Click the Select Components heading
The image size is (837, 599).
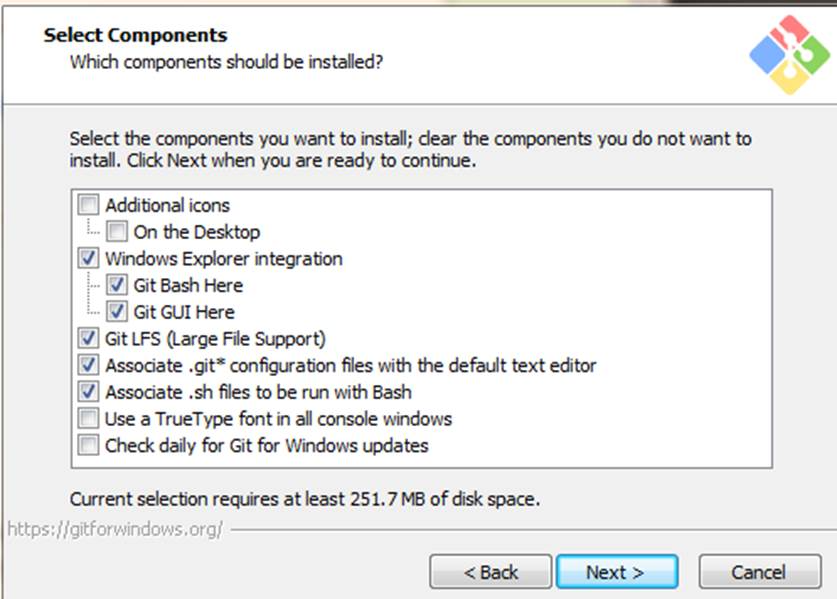[136, 35]
